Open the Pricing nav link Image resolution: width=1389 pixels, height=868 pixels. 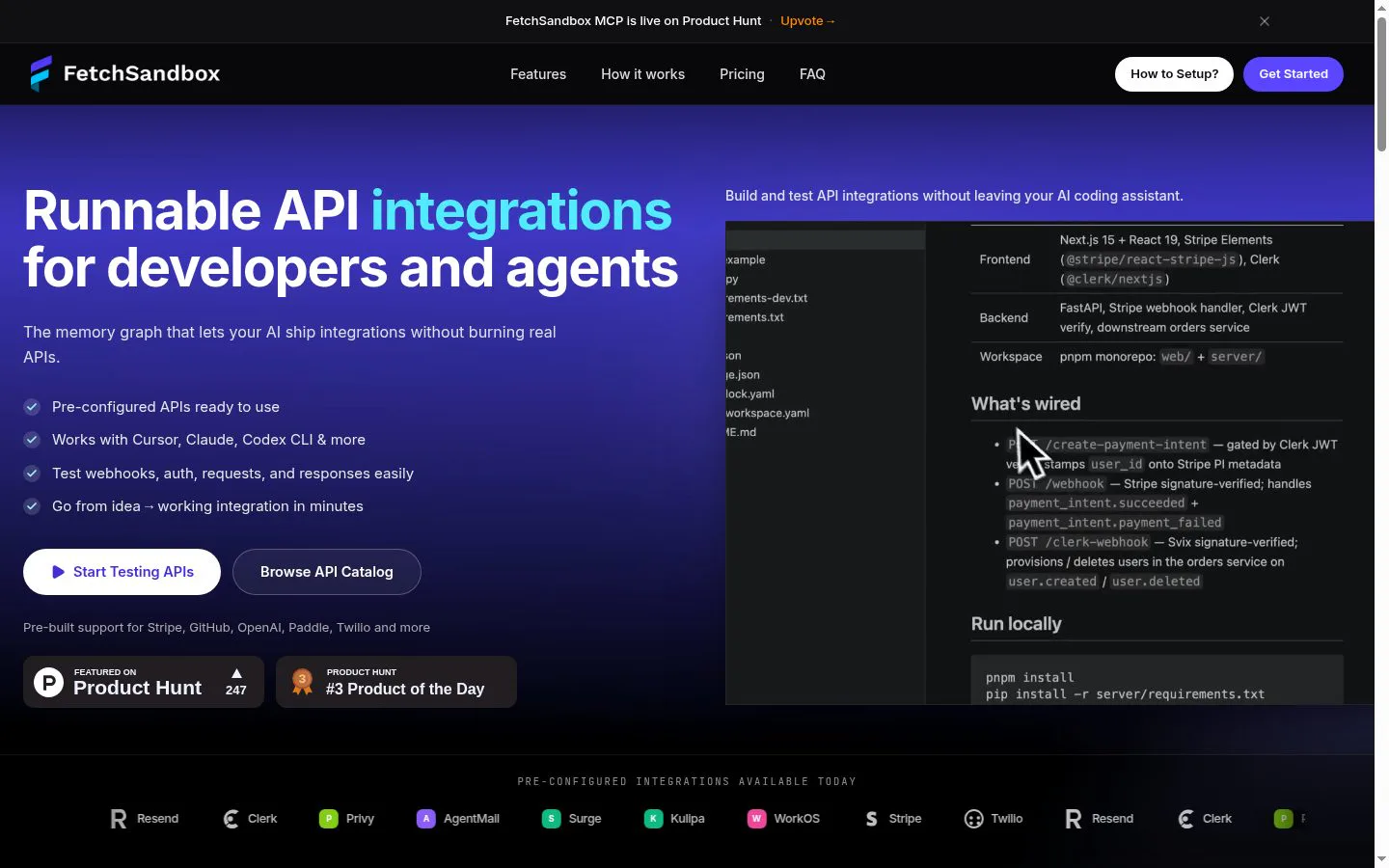(x=742, y=74)
